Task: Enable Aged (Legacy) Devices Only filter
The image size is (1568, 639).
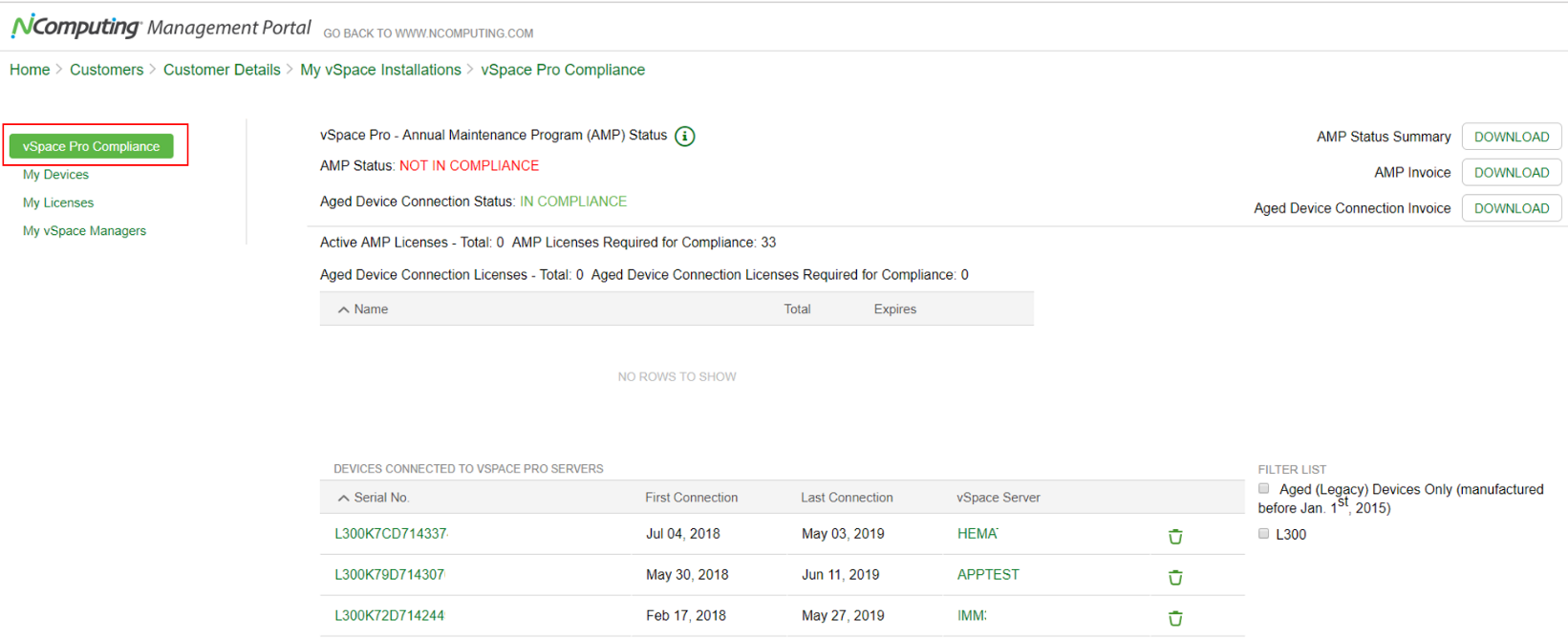Action: click(1264, 489)
